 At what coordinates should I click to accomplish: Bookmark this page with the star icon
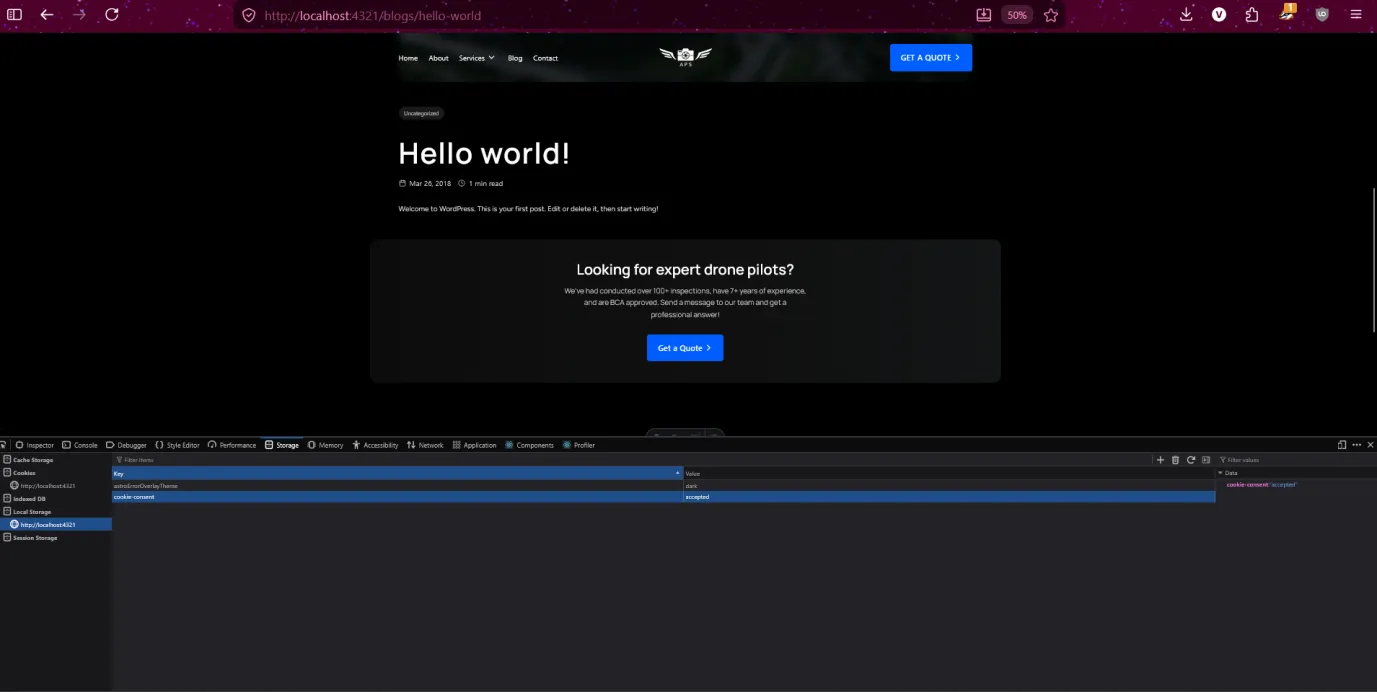[x=1051, y=15]
